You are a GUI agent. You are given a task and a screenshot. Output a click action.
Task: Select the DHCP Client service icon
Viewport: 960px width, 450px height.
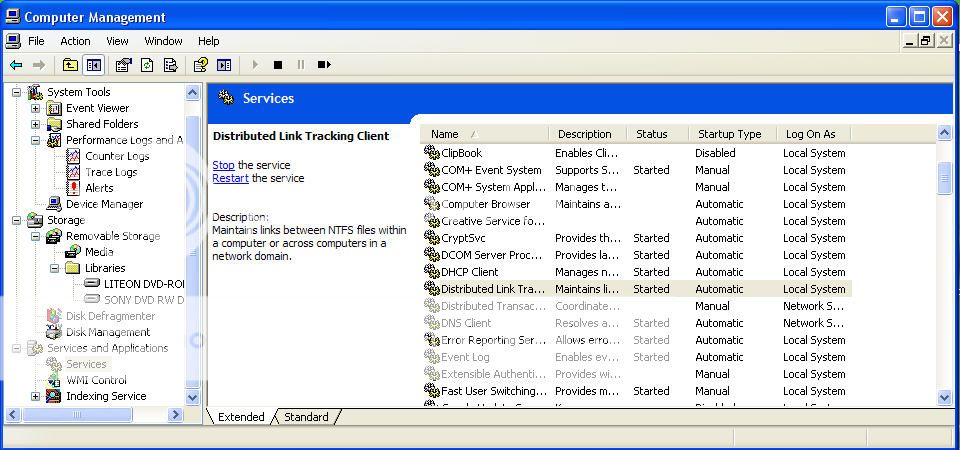pyautogui.click(x=432, y=272)
